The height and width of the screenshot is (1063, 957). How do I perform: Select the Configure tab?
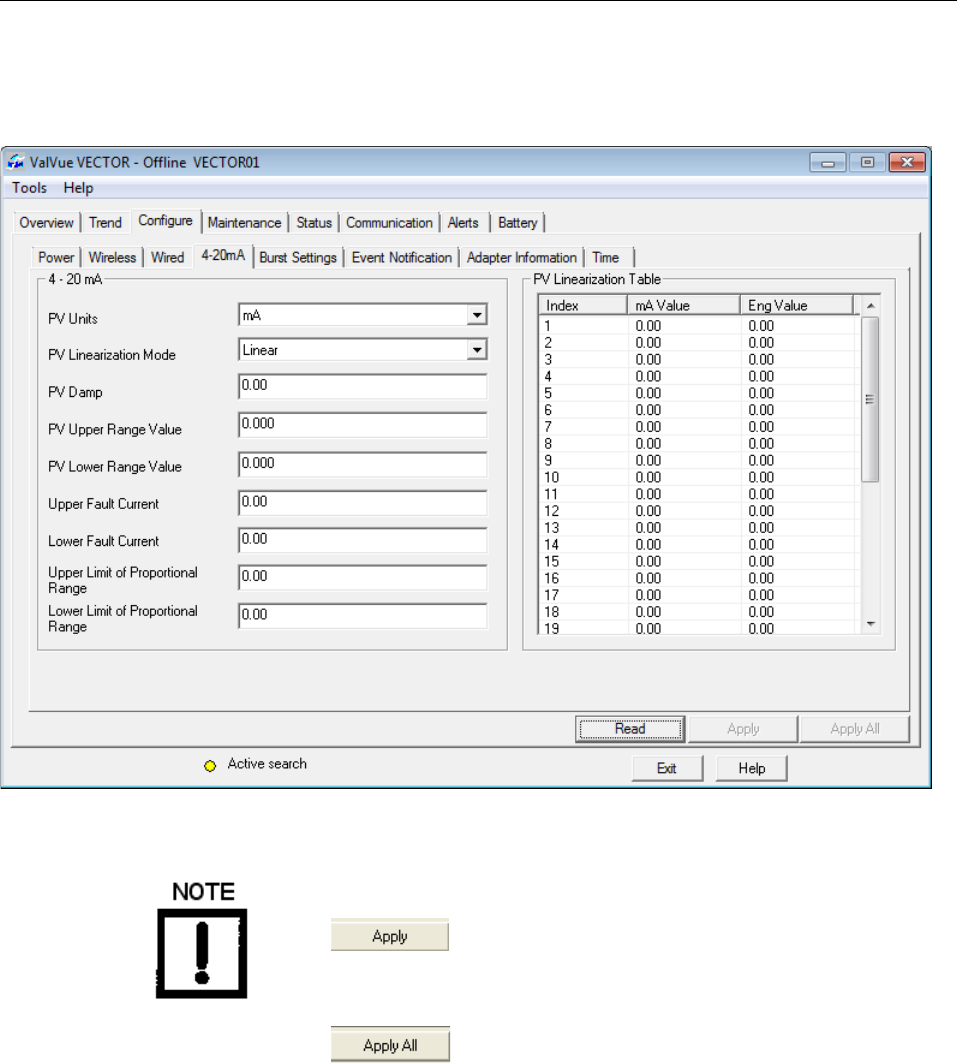tap(165, 220)
